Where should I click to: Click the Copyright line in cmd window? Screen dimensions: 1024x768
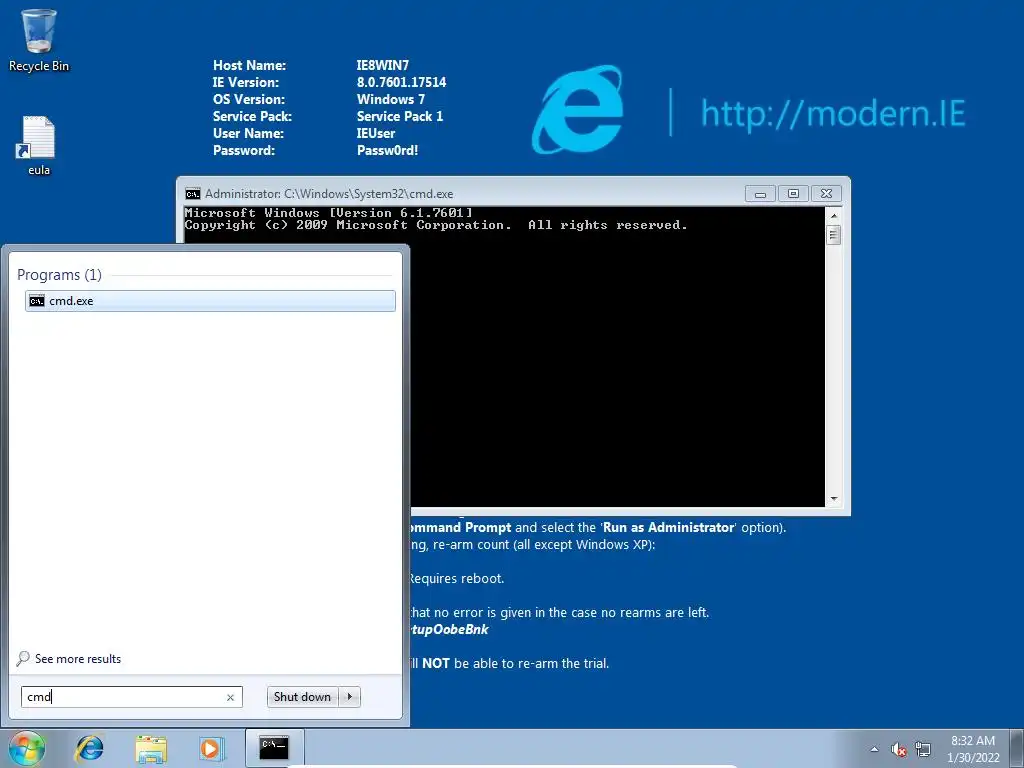[436, 225]
